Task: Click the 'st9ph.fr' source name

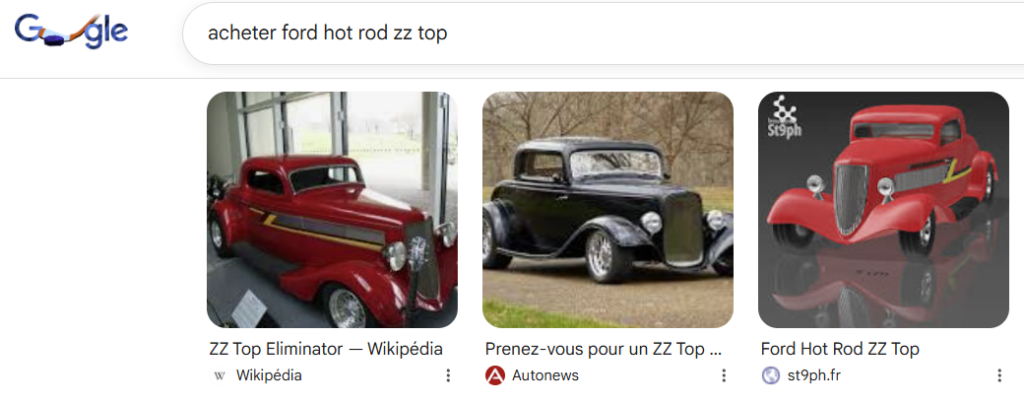Action: 814,376
